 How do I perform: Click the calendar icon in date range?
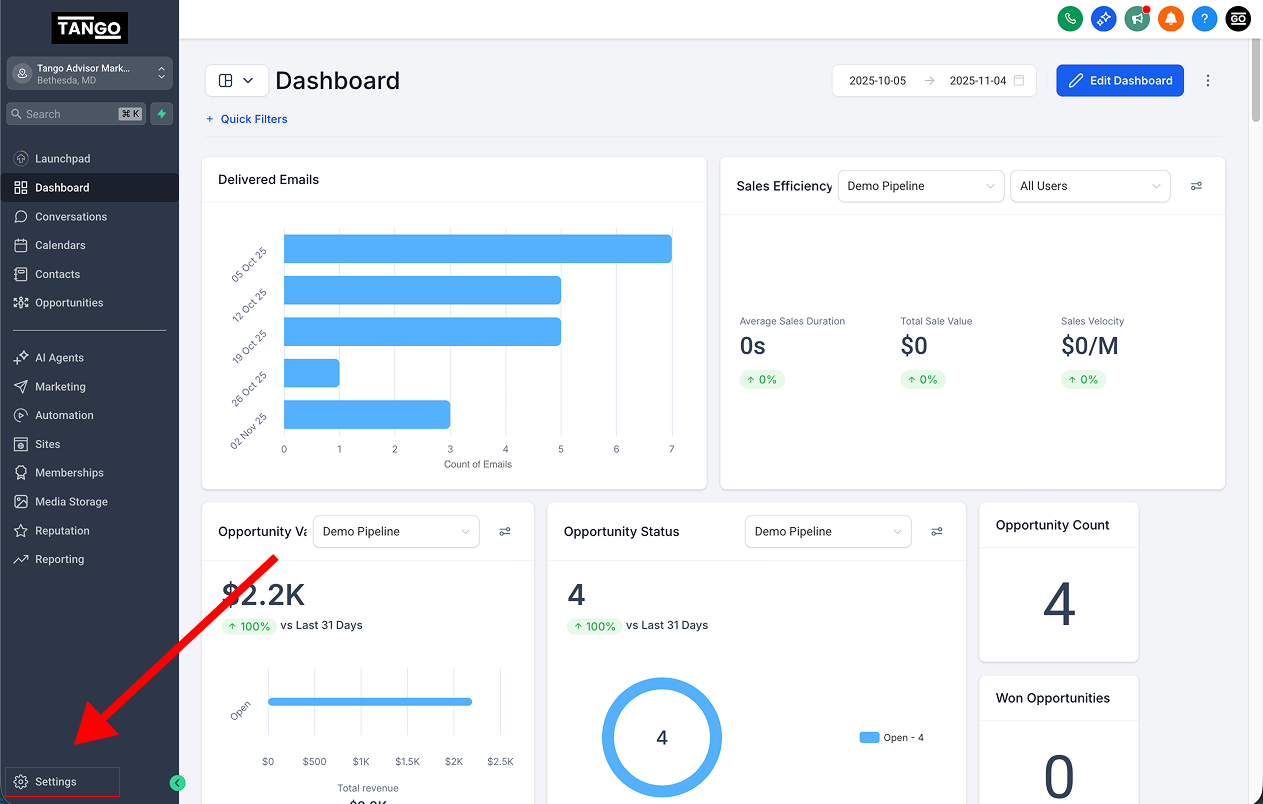[x=1019, y=81]
